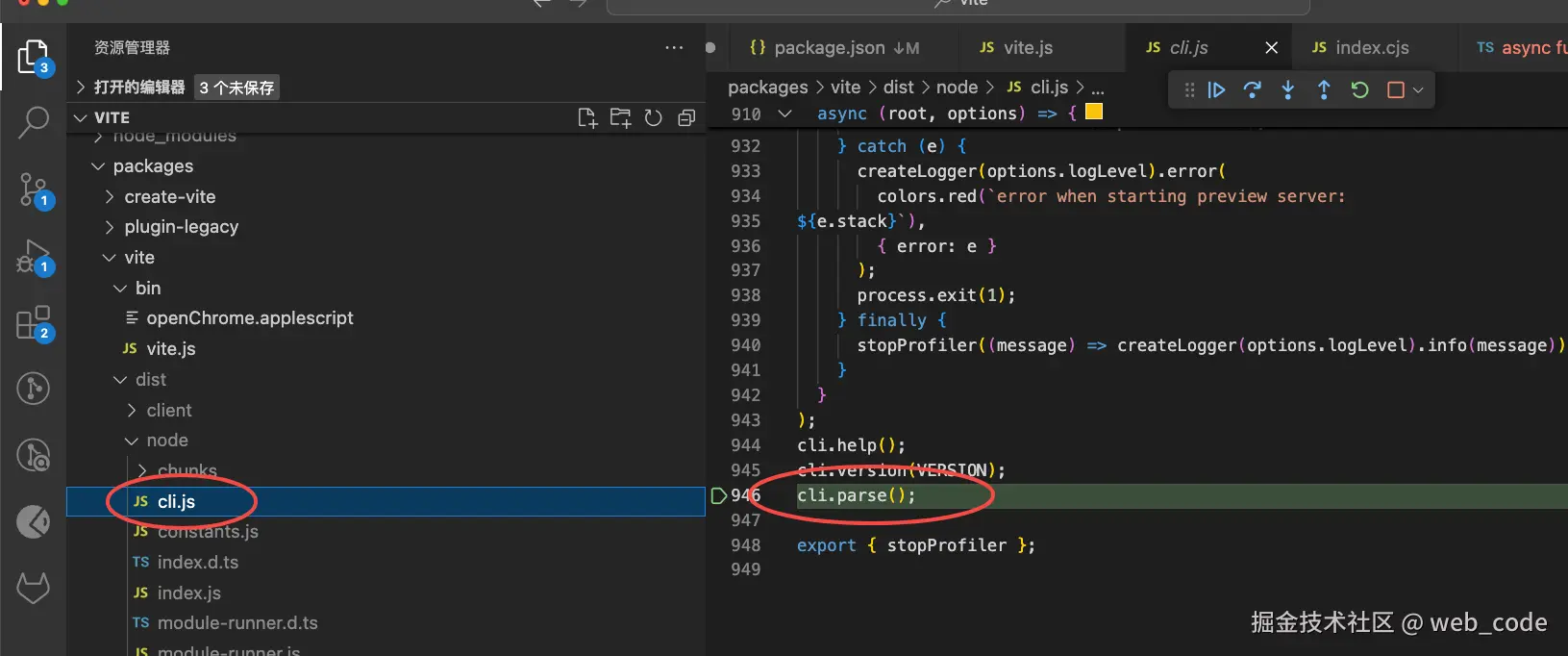Step over in the debug toolbar

(x=1253, y=89)
